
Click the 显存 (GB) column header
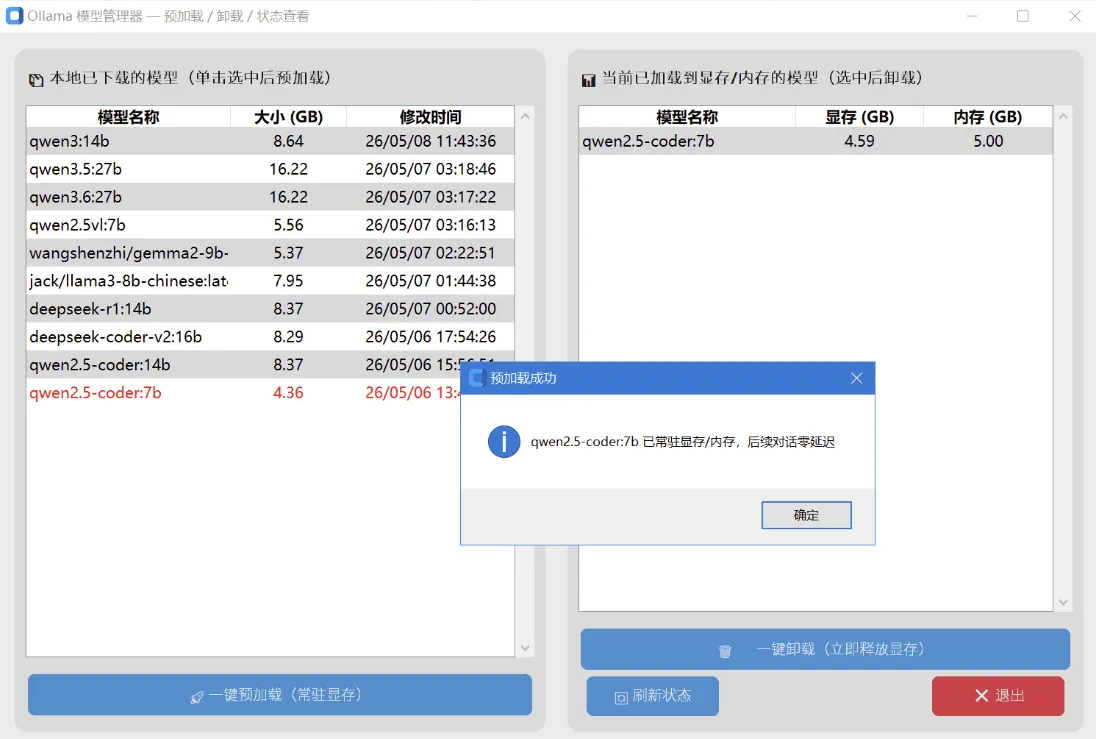click(859, 117)
